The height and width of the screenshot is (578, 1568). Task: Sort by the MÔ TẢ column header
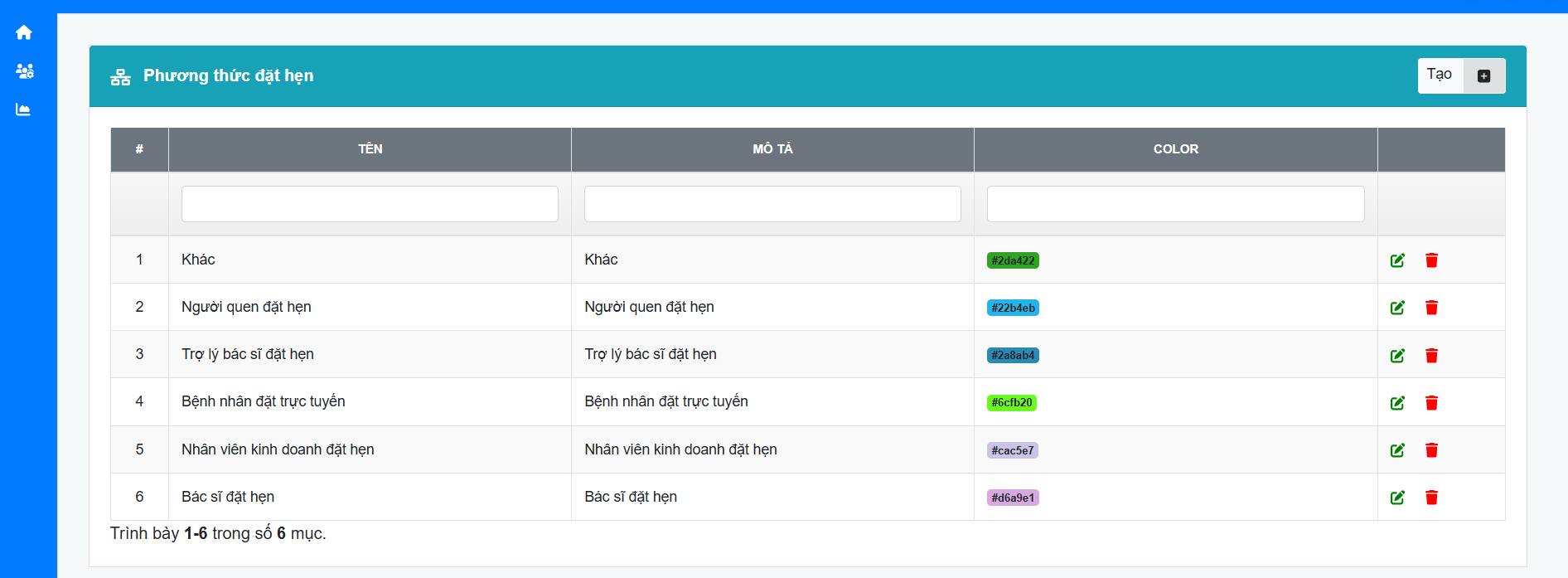tap(772, 149)
